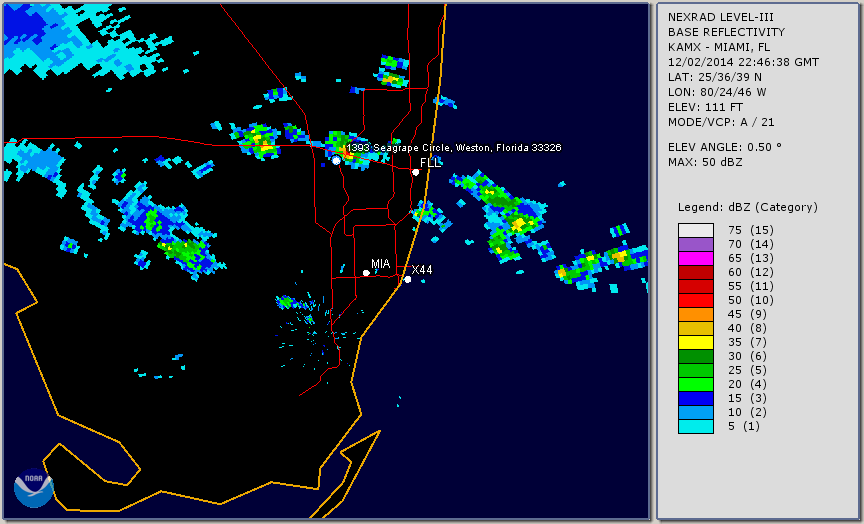Viewport: 864px width, 524px height.
Task: Click the Weston address marker circle
Action: (x=336, y=160)
